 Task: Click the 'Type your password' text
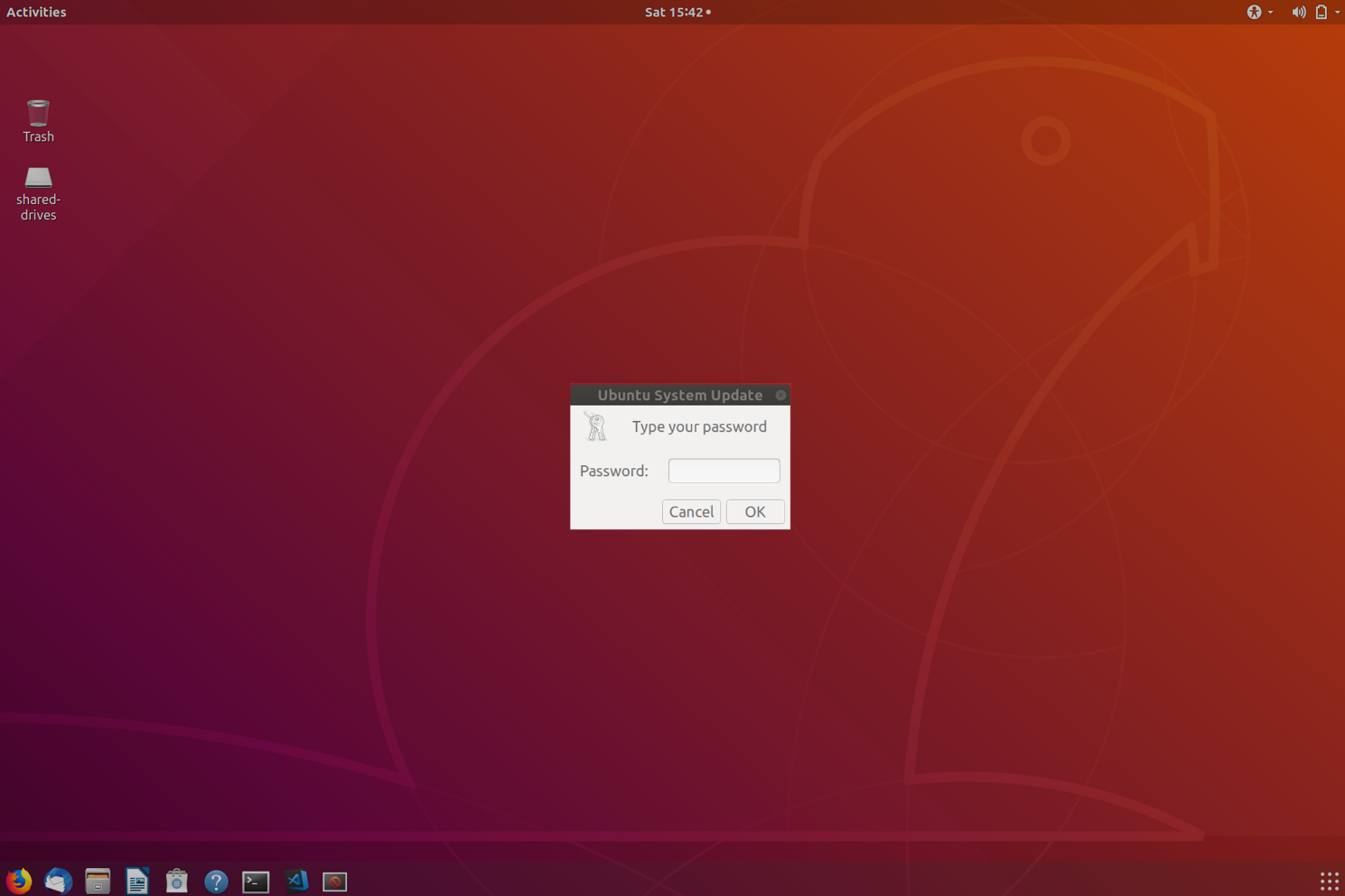(x=699, y=426)
